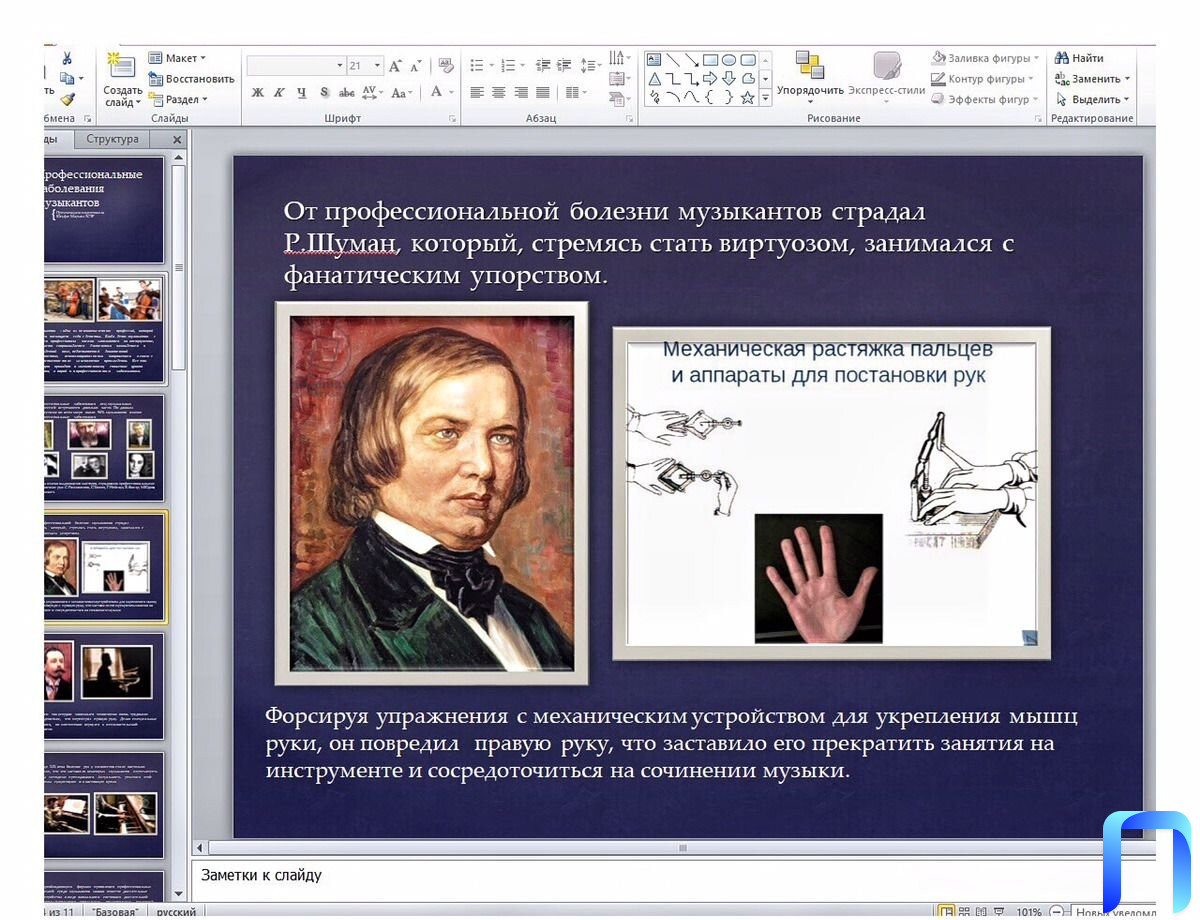1200x920 pixels.
Task: Decrease list indent level icon
Action: (x=543, y=65)
